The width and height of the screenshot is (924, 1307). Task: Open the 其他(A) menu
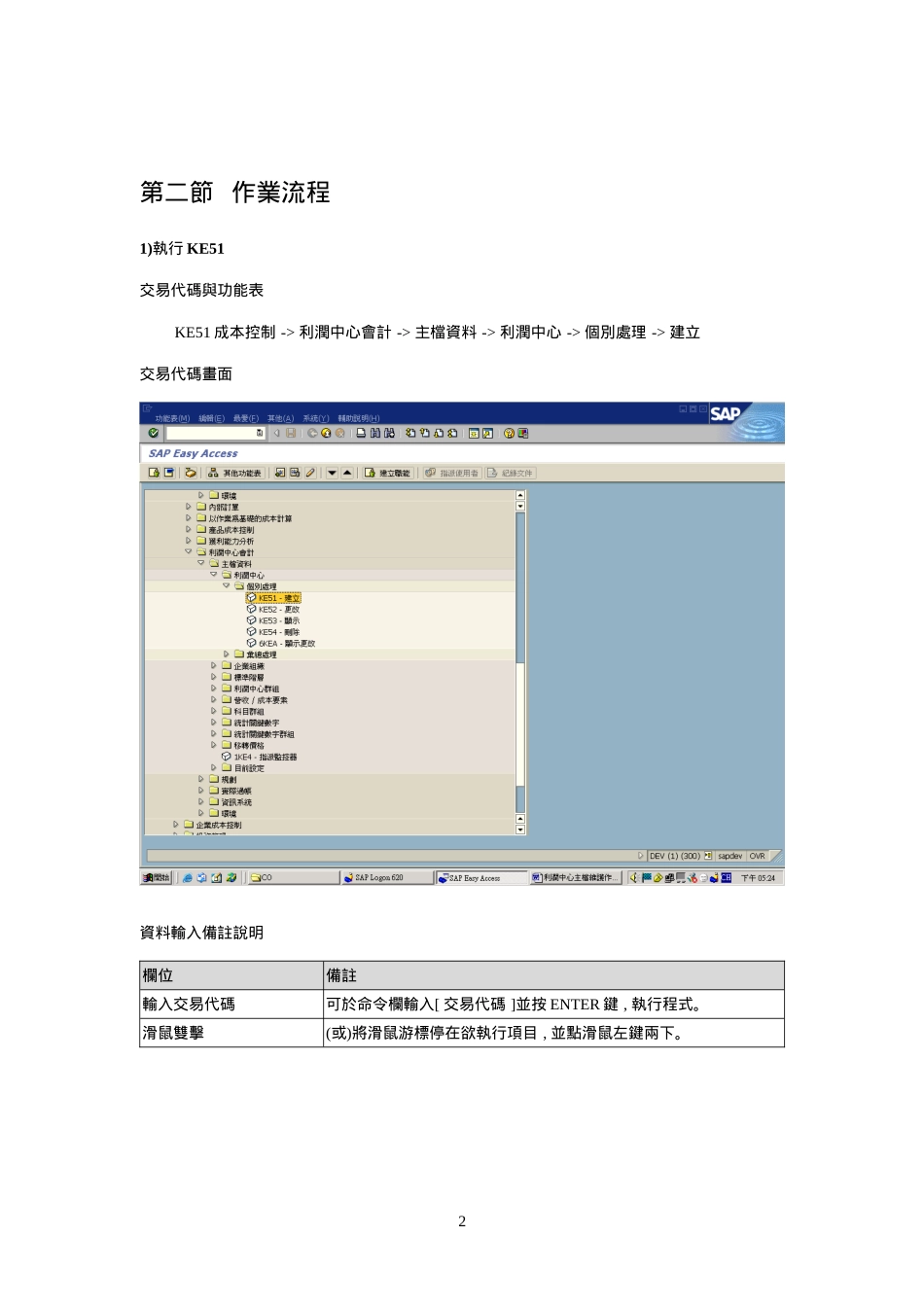(280, 418)
